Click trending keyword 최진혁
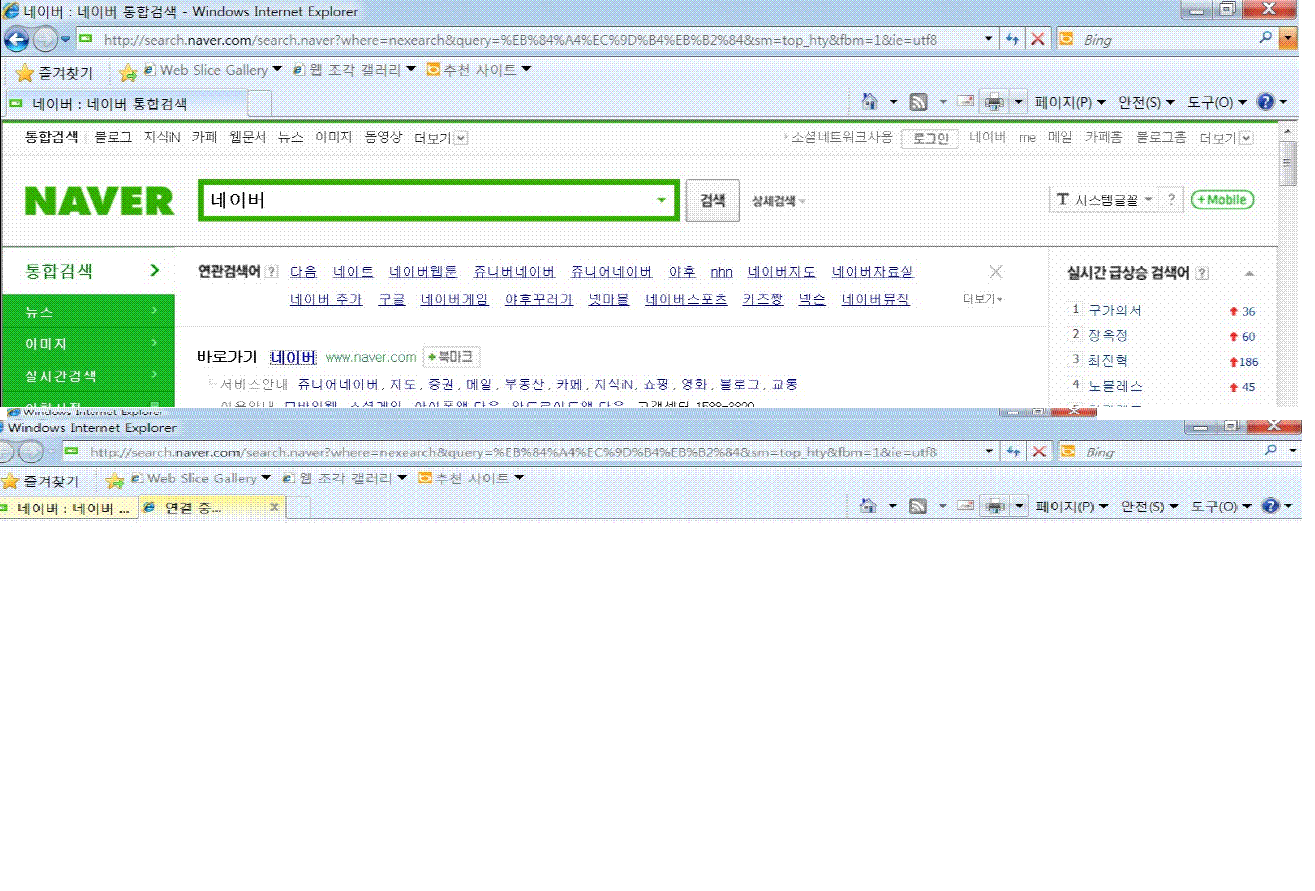This screenshot has height=891, width=1315. tap(1108, 360)
